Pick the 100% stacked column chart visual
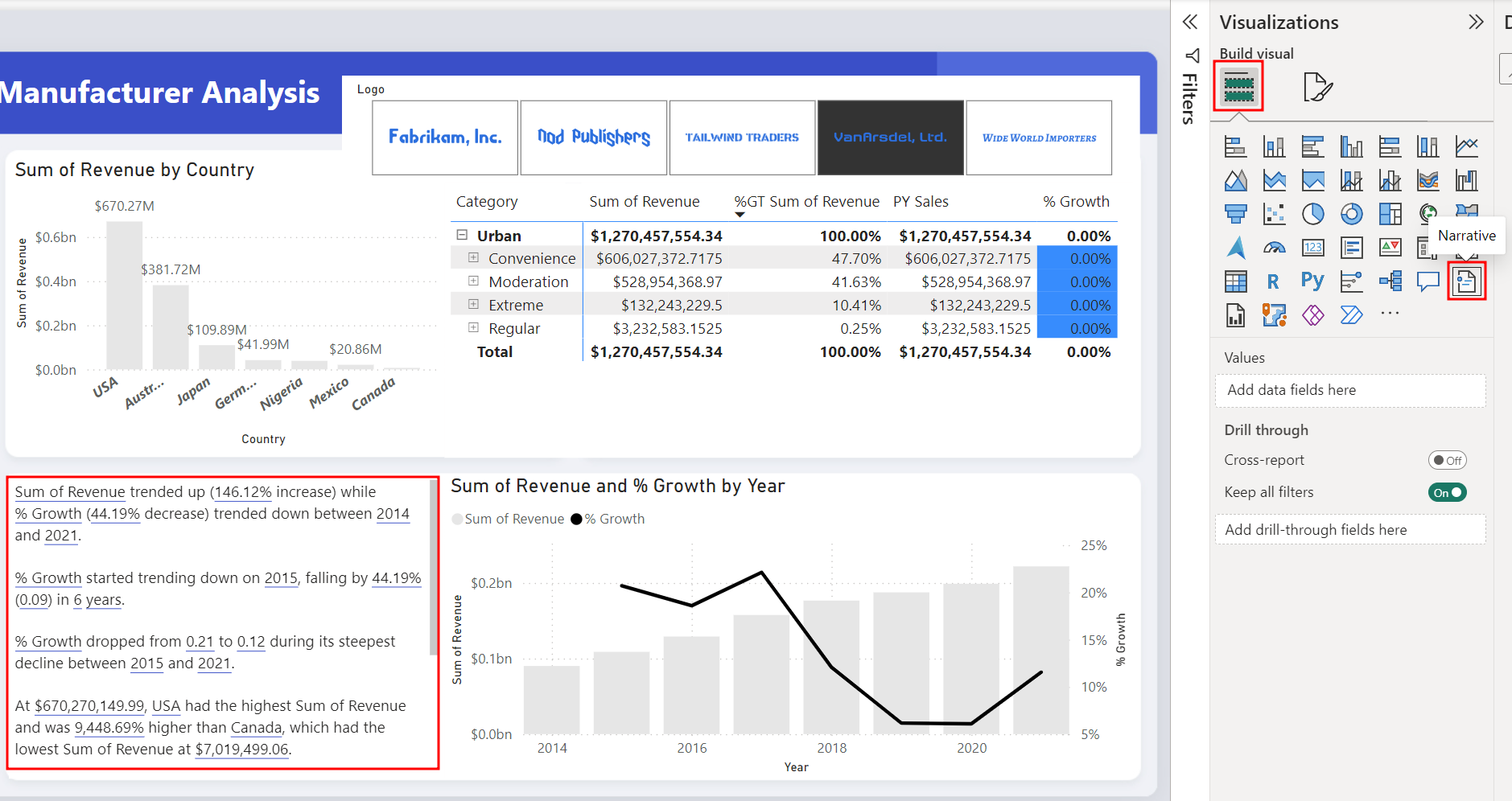Screen dimensions: 1512x801 click(1428, 146)
